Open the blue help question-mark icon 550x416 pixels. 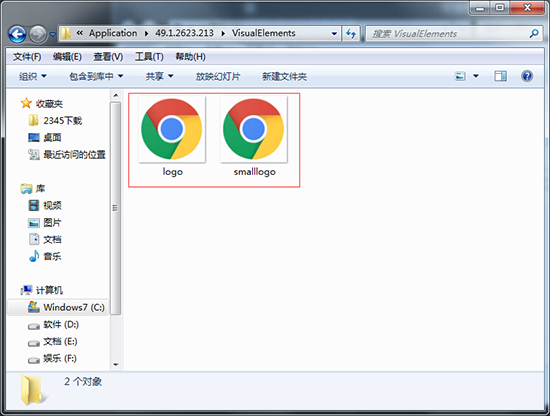pos(527,76)
